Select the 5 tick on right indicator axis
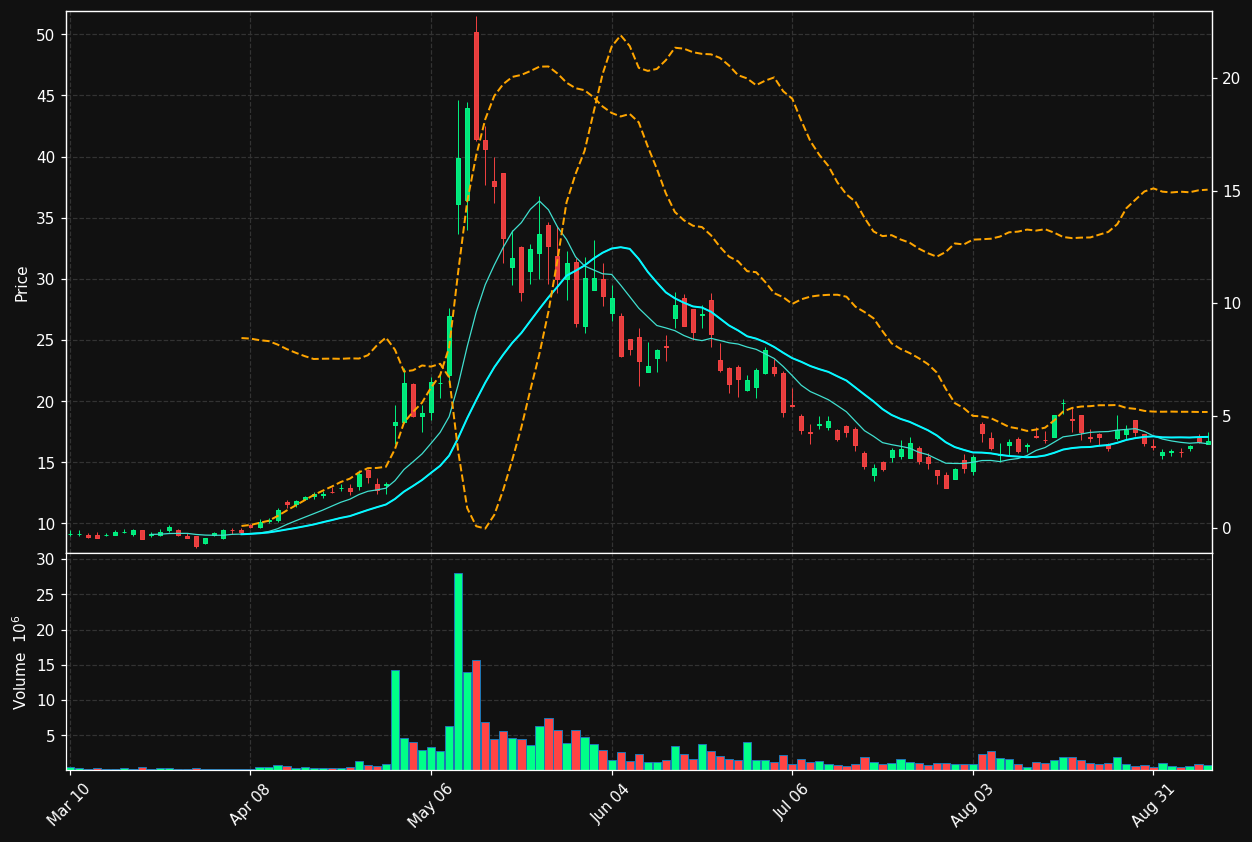 (x=1225, y=416)
